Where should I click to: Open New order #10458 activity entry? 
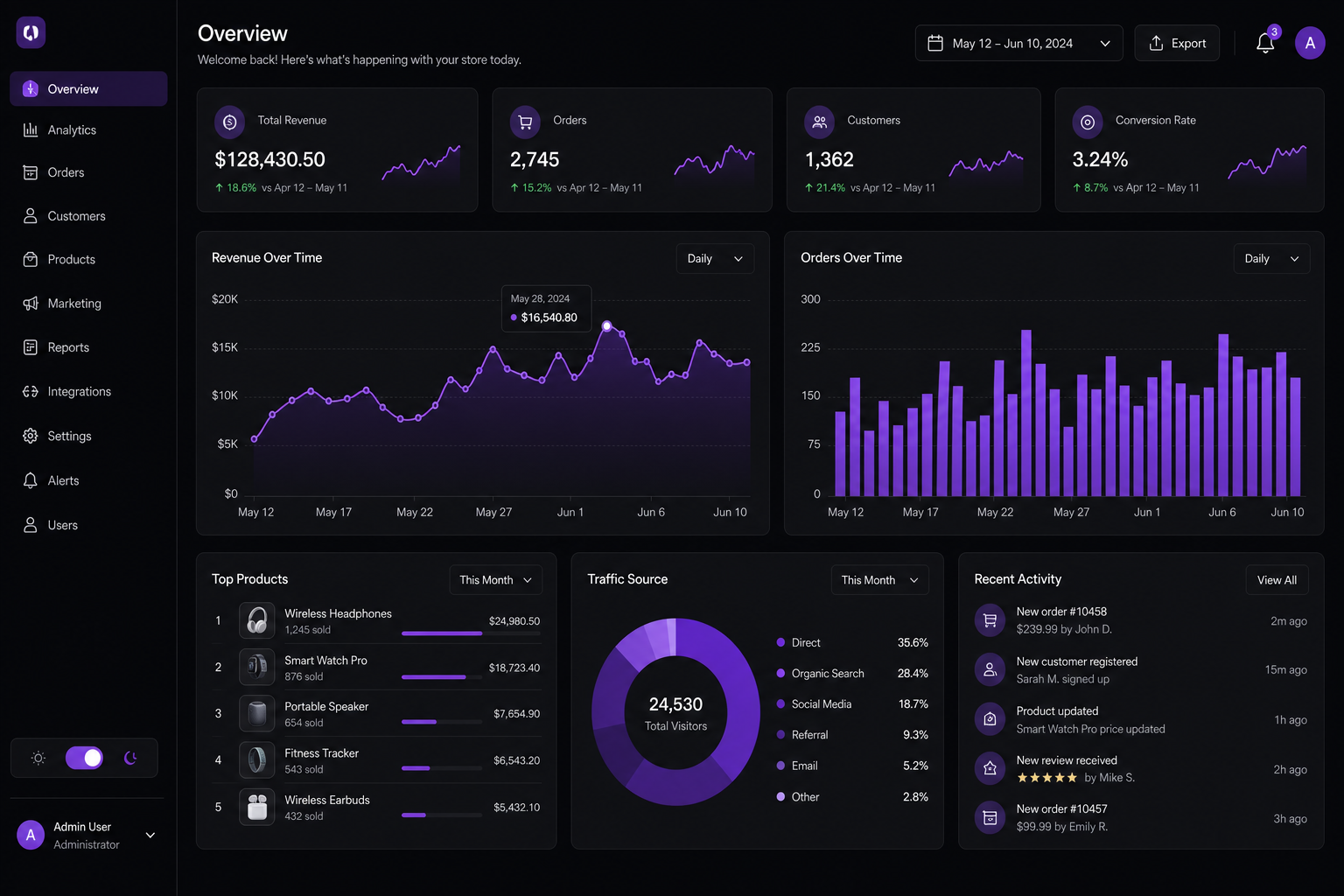(x=1141, y=620)
